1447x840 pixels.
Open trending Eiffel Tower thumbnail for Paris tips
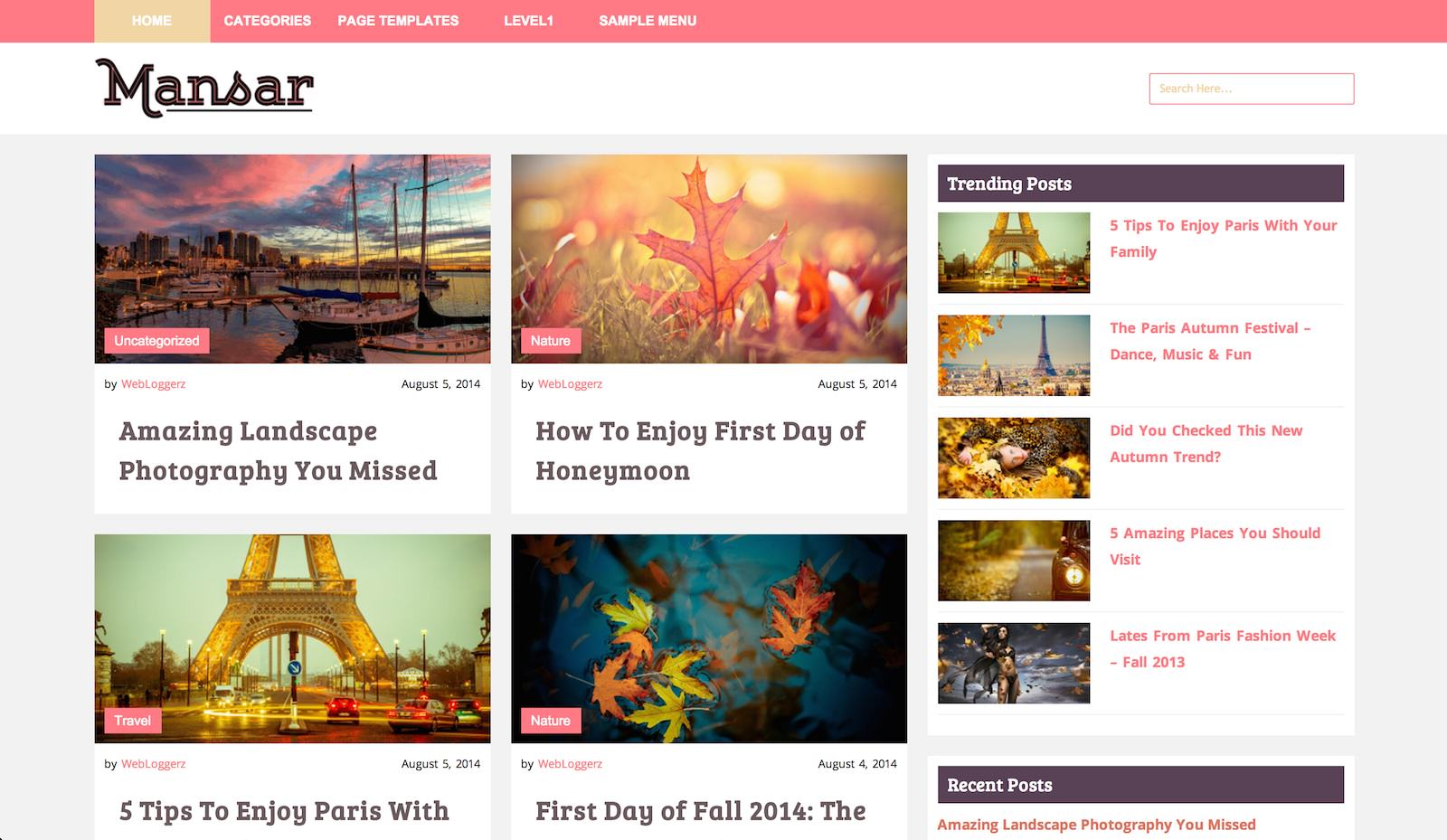pyautogui.click(x=1014, y=252)
